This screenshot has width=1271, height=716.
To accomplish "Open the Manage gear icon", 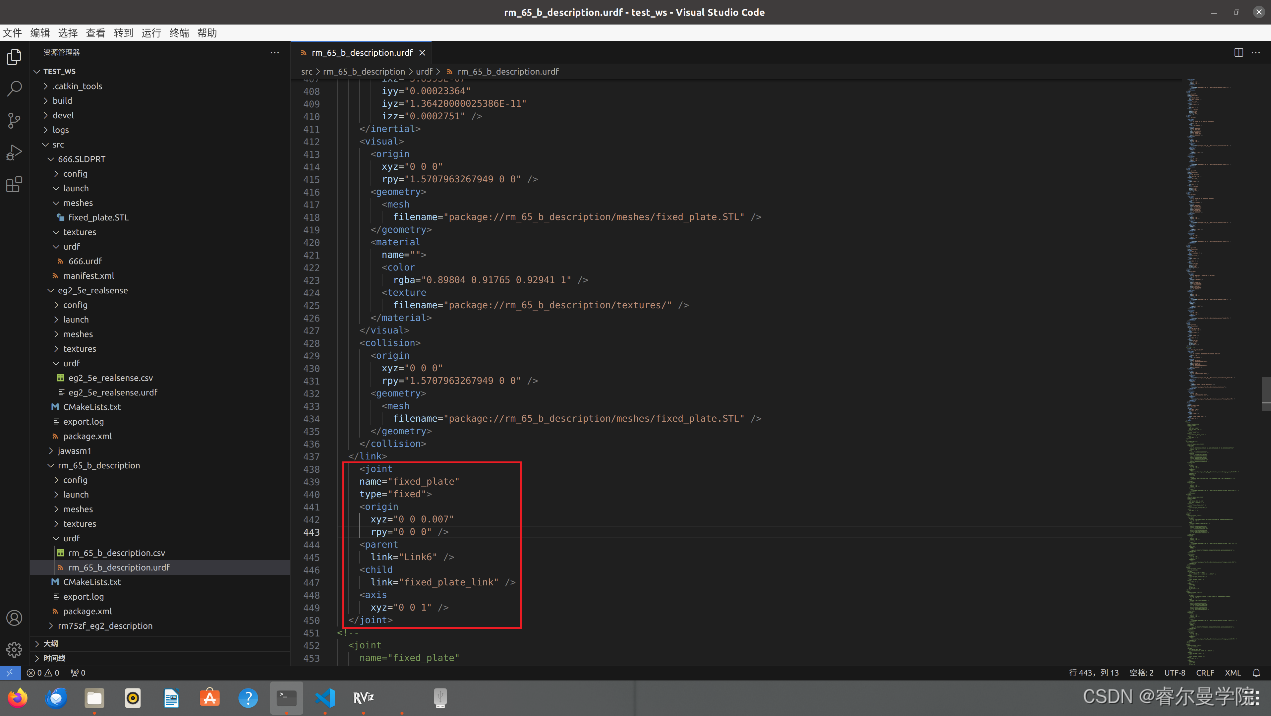I will point(14,650).
